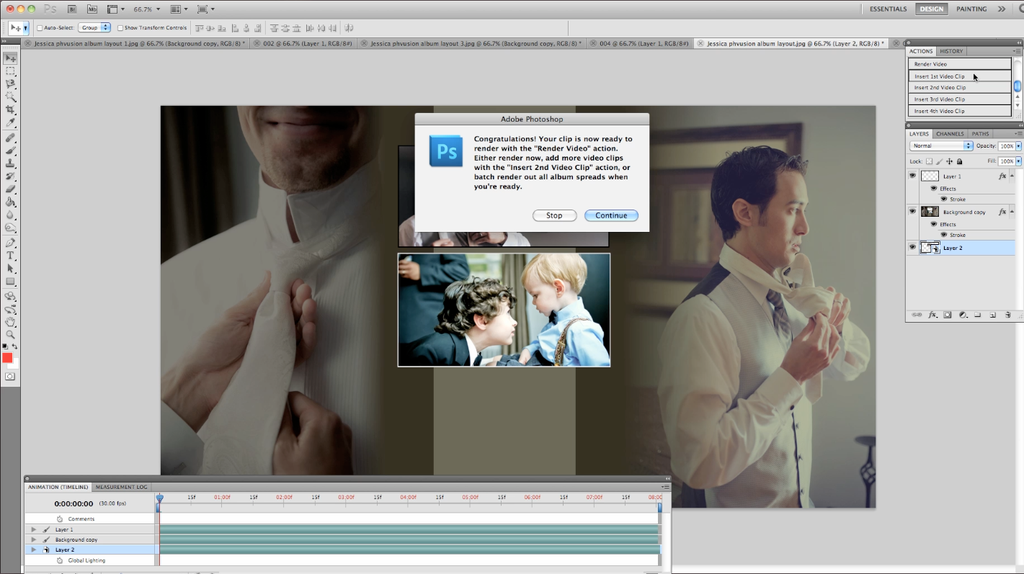
Task: Expand Background copy in the timeline
Action: pos(33,539)
